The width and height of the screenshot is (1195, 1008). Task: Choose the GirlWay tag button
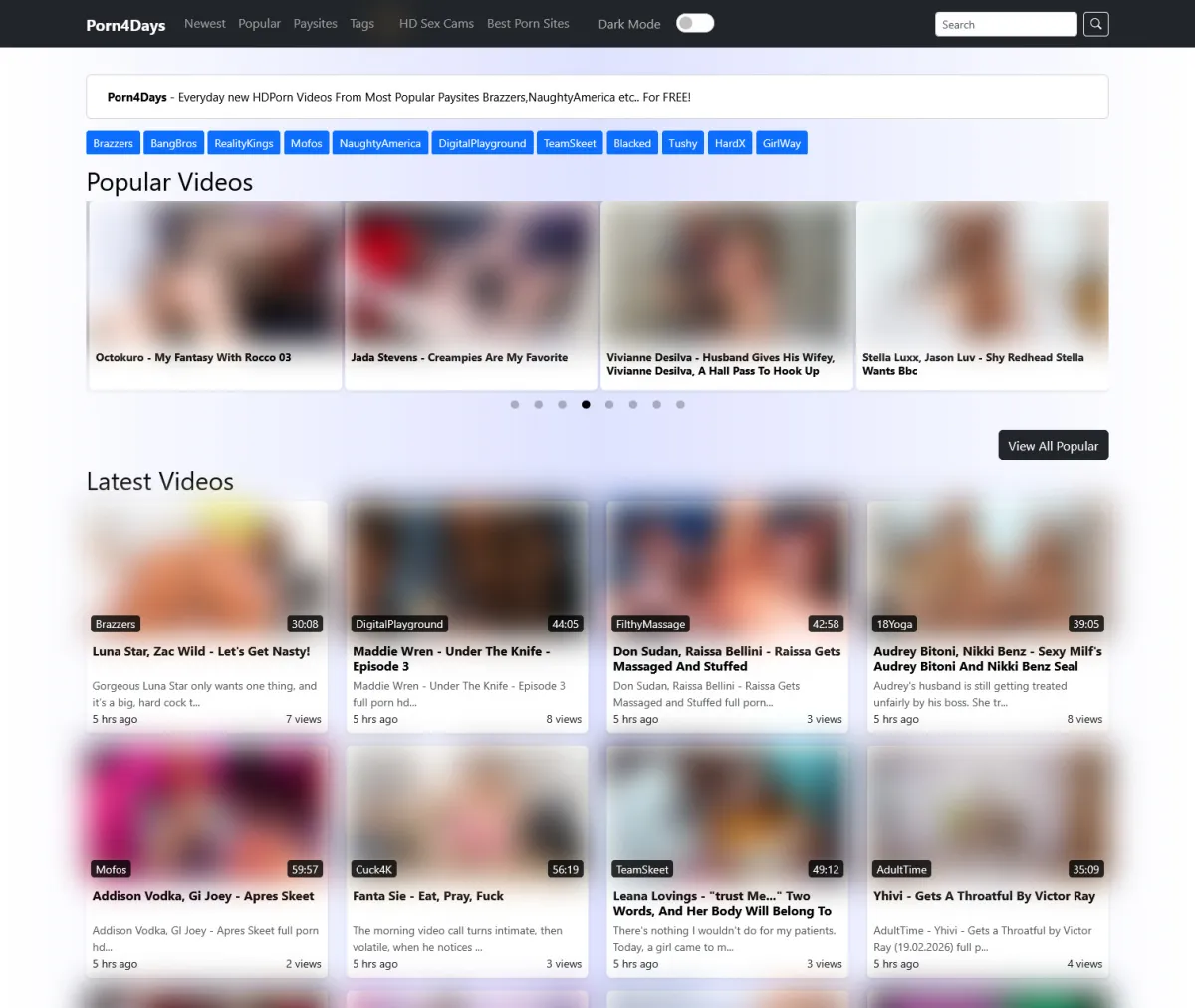click(x=781, y=143)
